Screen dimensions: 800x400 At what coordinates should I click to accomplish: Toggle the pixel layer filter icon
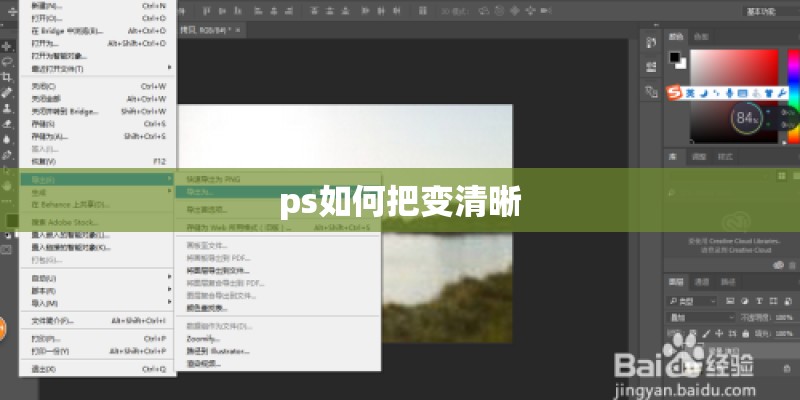(730, 301)
